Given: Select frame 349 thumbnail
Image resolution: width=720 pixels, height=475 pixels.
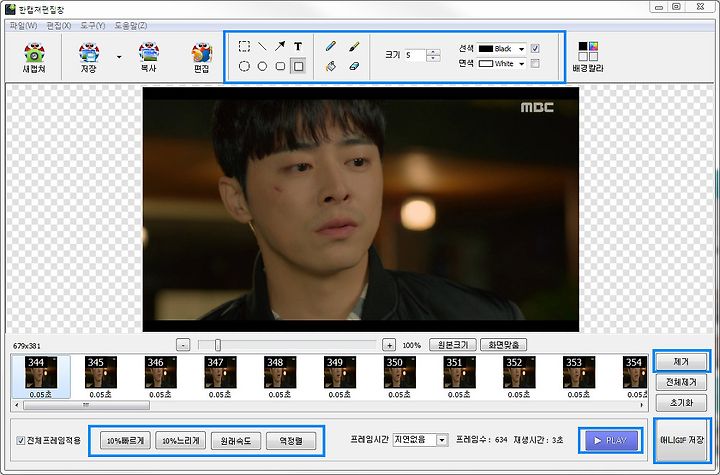Looking at the screenshot, I should pos(339,377).
